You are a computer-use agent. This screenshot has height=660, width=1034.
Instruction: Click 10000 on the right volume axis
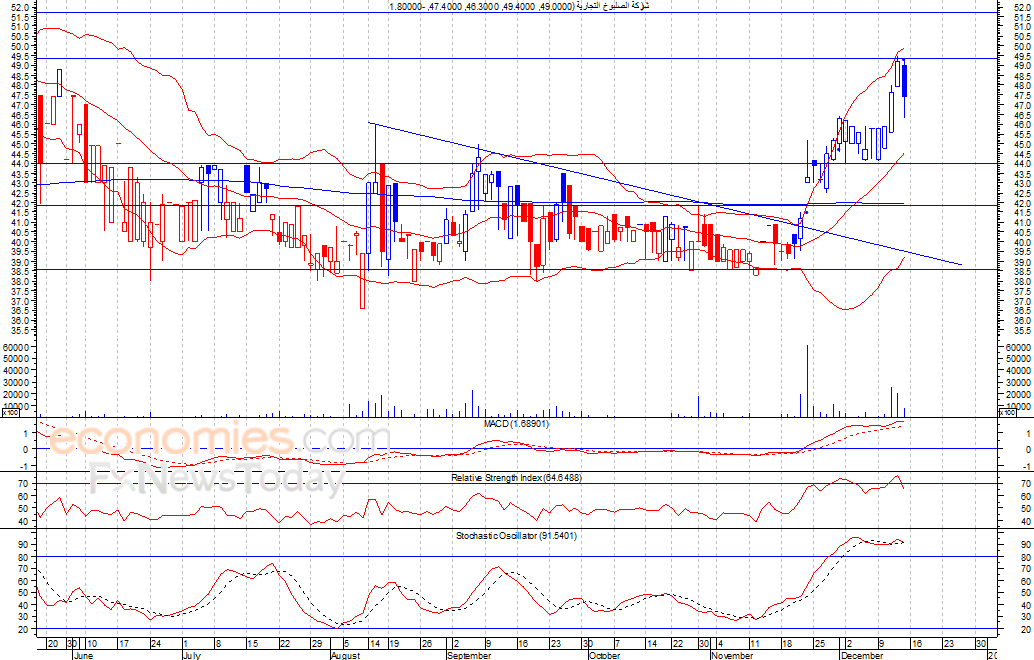pyautogui.click(x=1019, y=407)
